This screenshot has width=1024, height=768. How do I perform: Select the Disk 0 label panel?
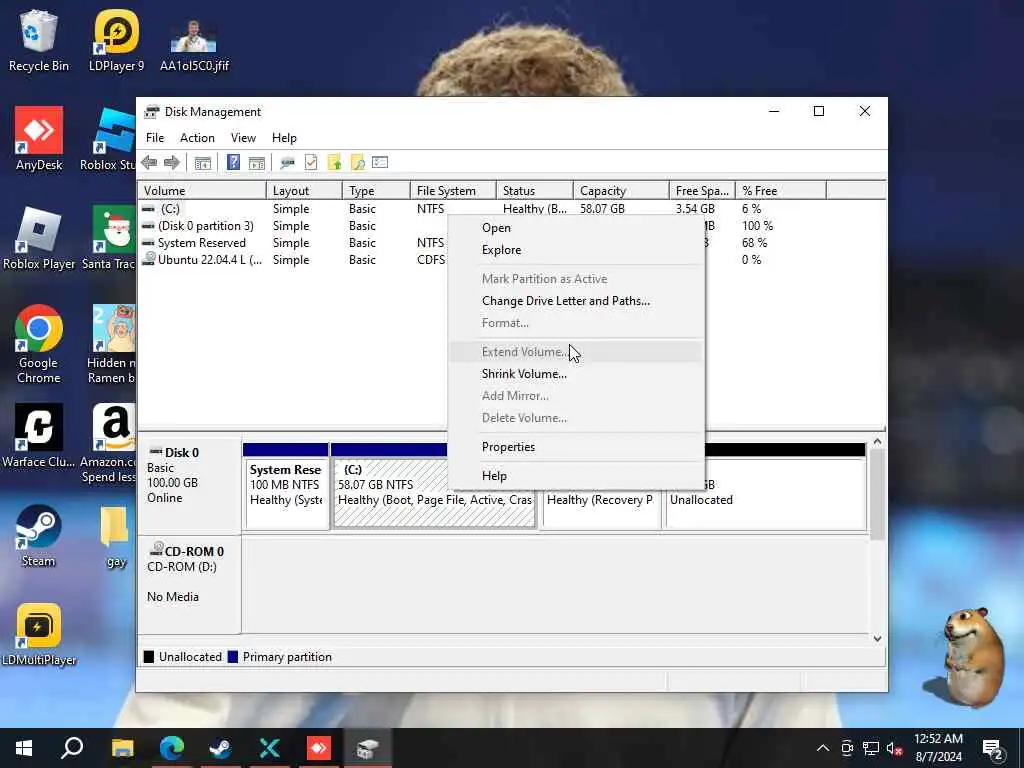point(189,485)
